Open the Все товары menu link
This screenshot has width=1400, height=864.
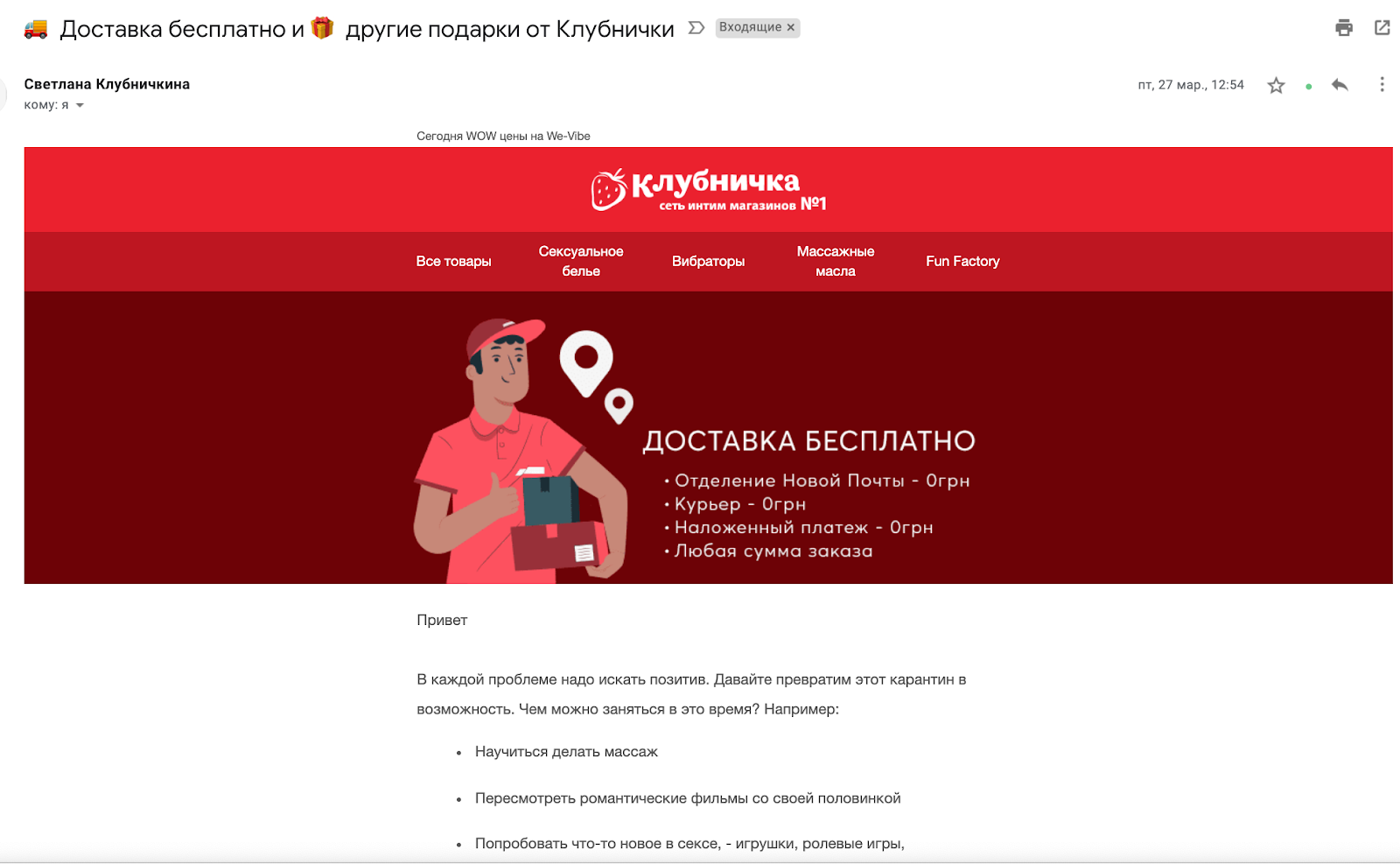453,261
